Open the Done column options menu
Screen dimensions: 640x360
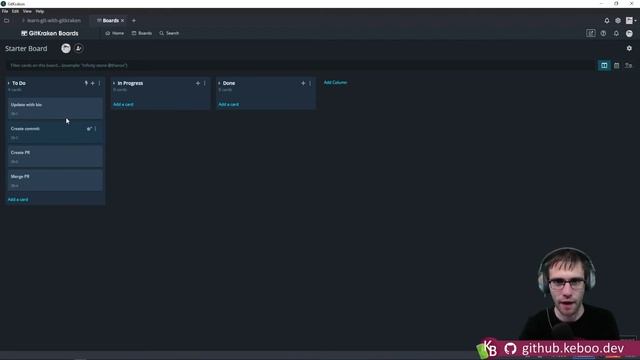coord(310,83)
